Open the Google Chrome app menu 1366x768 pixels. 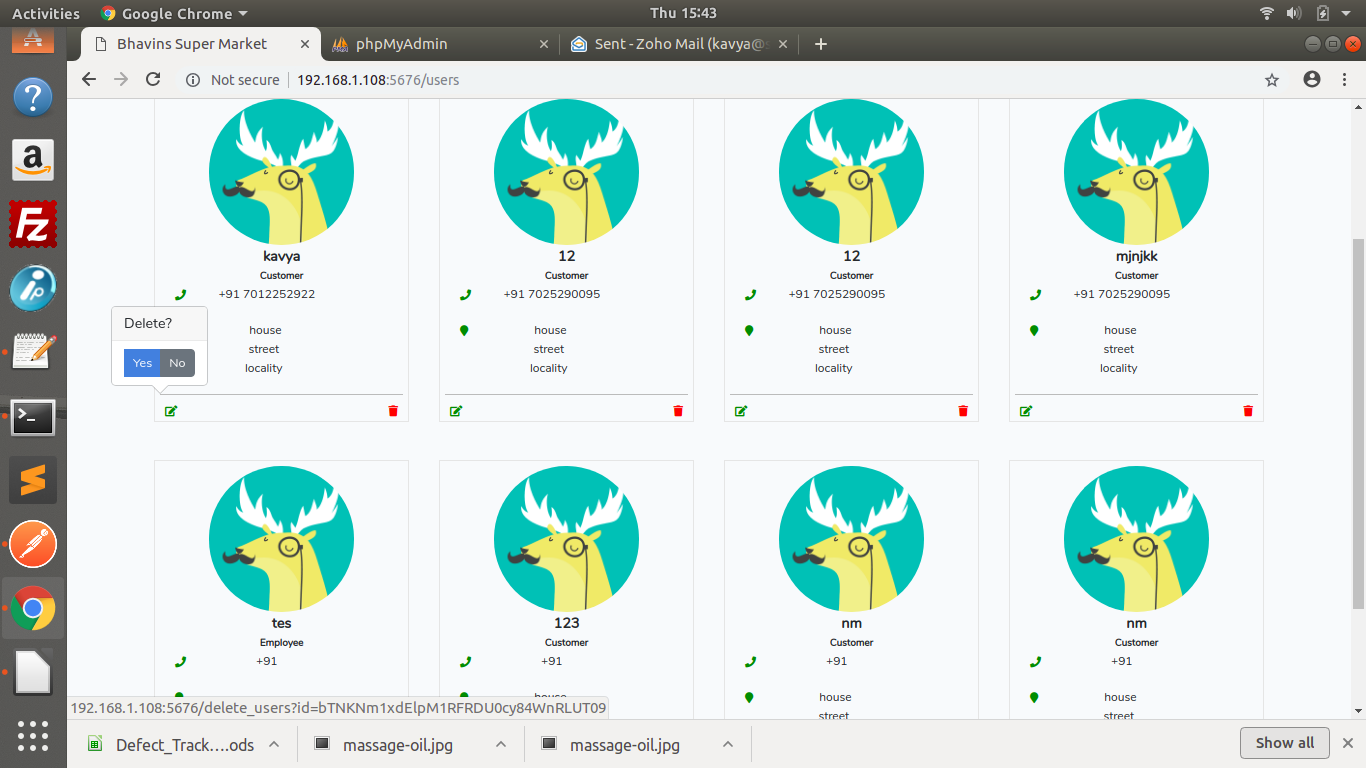pos(173,13)
